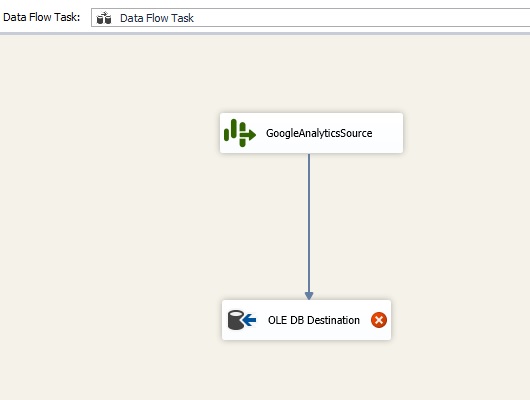The height and width of the screenshot is (400, 530).
Task: Click the blue arrow of the destination icon
Action: pyautogui.click(x=249, y=320)
